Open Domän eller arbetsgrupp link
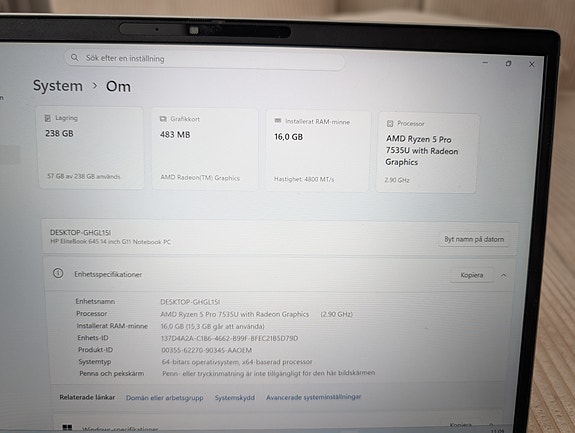Viewport: 575px width, 433px height. coord(164,398)
